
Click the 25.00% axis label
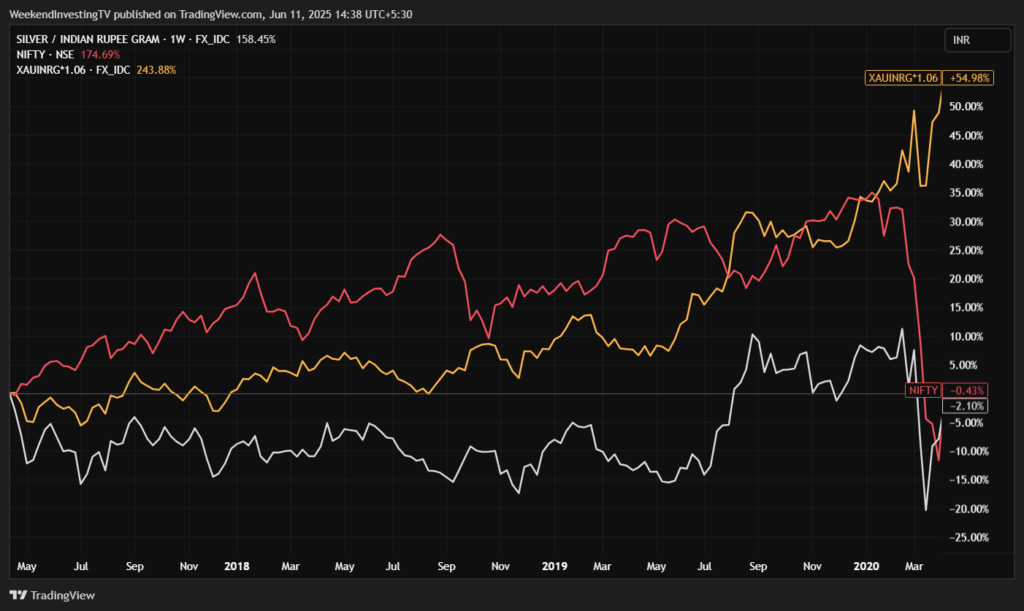pyautogui.click(x=966, y=250)
